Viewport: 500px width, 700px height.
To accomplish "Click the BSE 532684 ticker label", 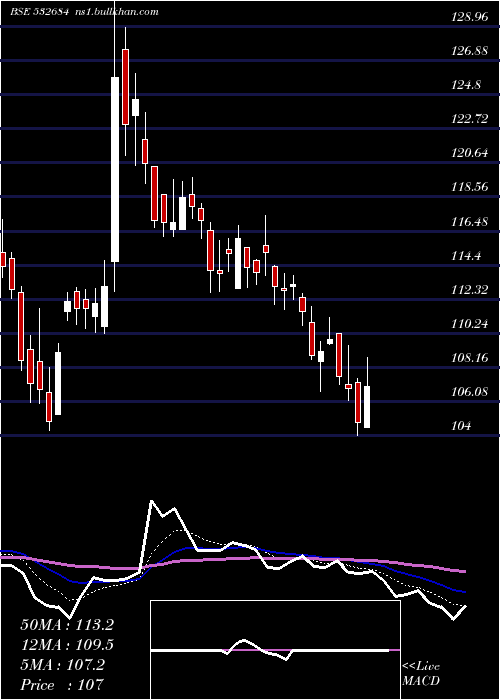I will (x=39, y=12).
